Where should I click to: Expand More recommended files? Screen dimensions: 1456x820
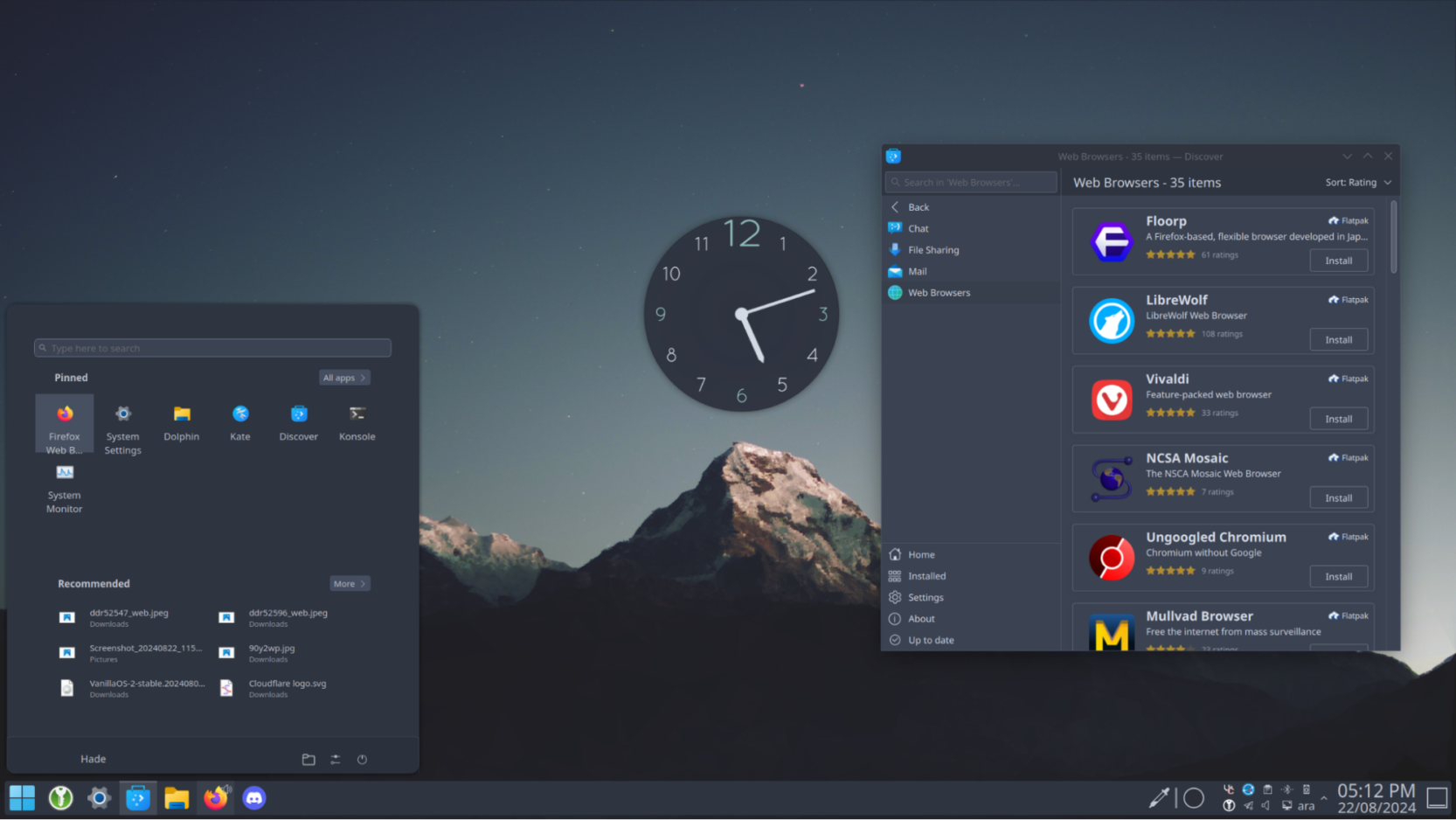pos(350,583)
